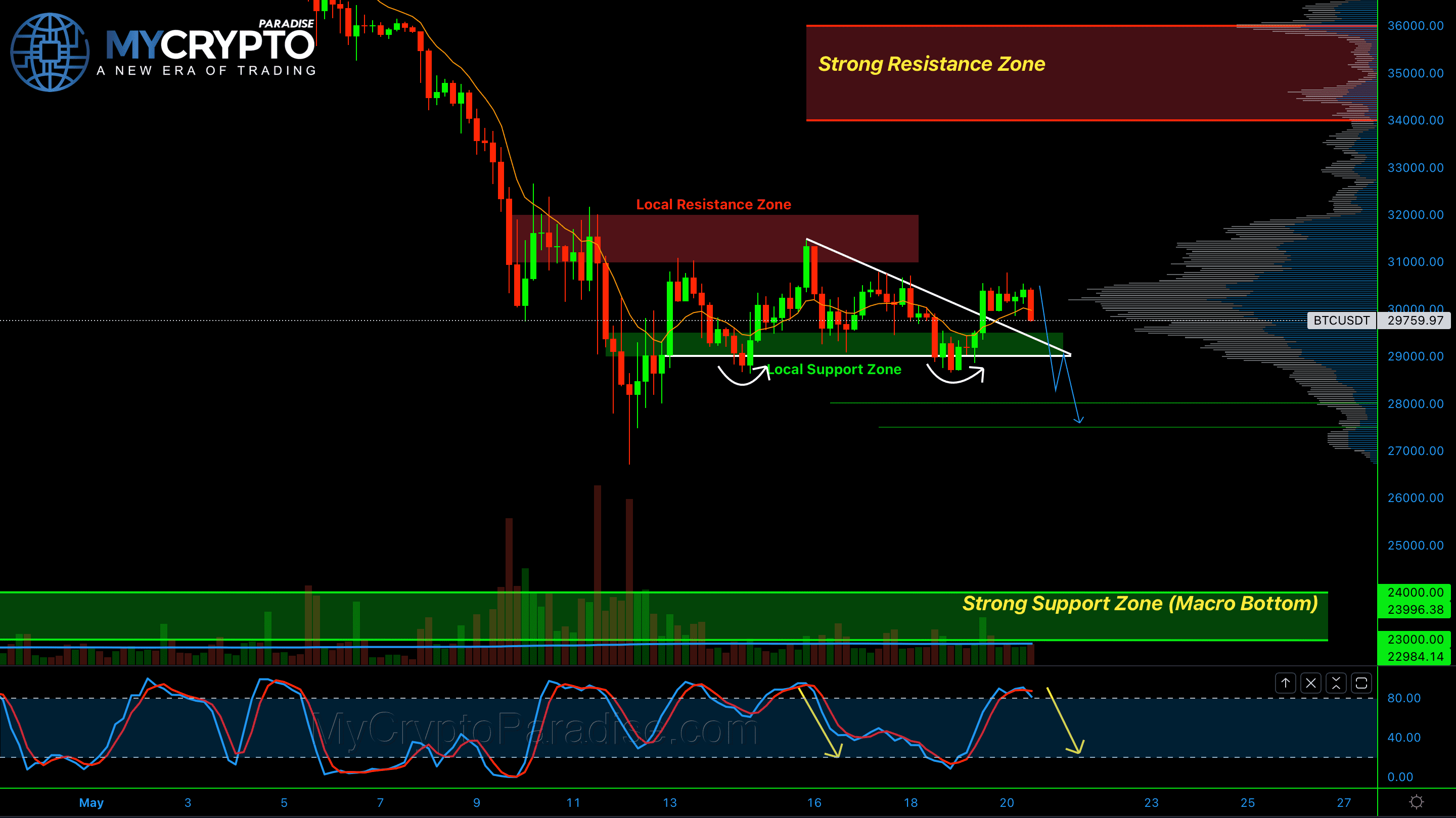Click the 22984.14 green price label
This screenshot has width=1456, height=818.
[x=1415, y=656]
